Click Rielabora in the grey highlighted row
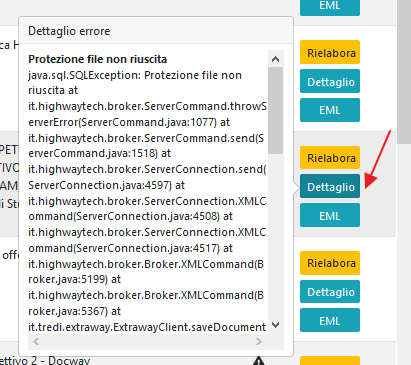 330,157
